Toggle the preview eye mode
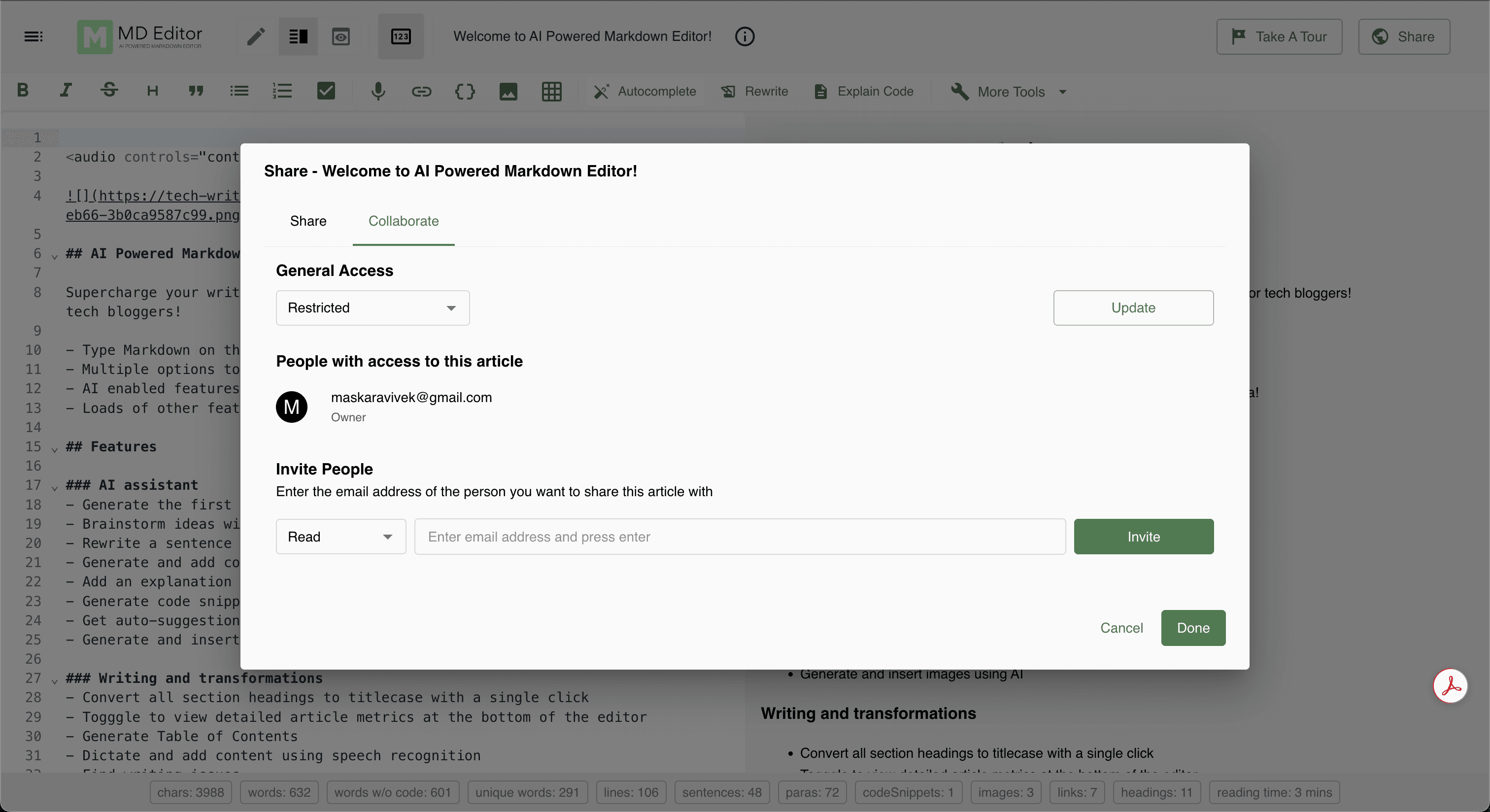 [x=341, y=36]
